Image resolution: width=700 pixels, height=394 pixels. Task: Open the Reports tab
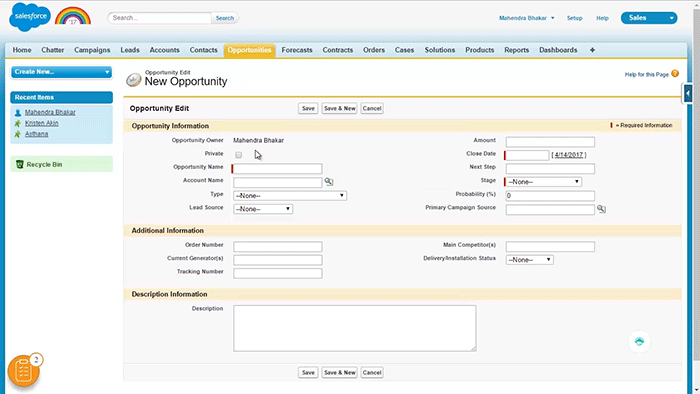(x=517, y=50)
